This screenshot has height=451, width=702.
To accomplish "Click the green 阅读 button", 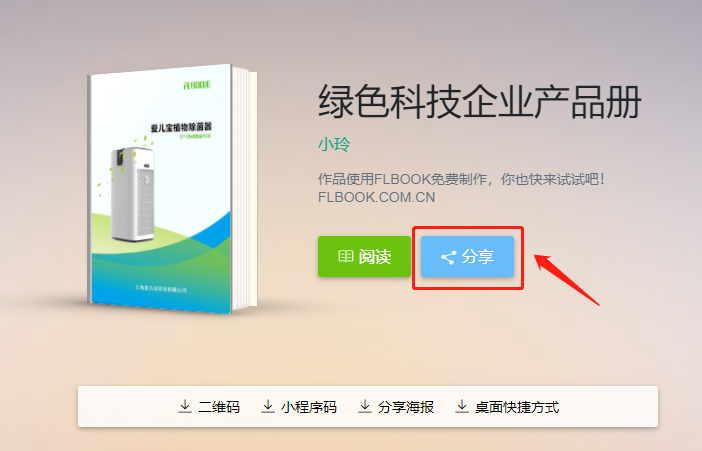I will [x=364, y=257].
